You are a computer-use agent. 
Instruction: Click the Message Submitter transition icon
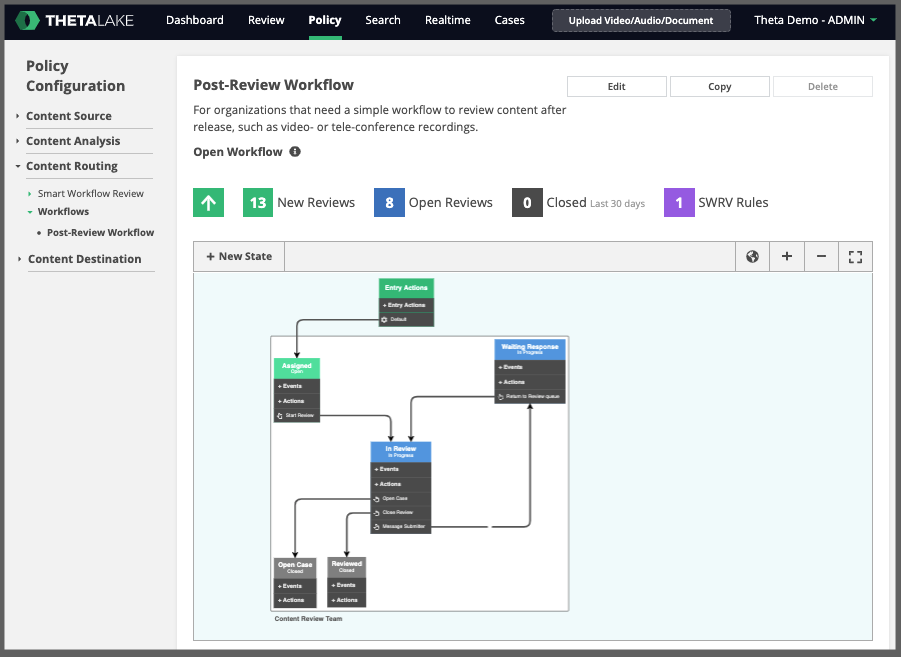[376, 527]
